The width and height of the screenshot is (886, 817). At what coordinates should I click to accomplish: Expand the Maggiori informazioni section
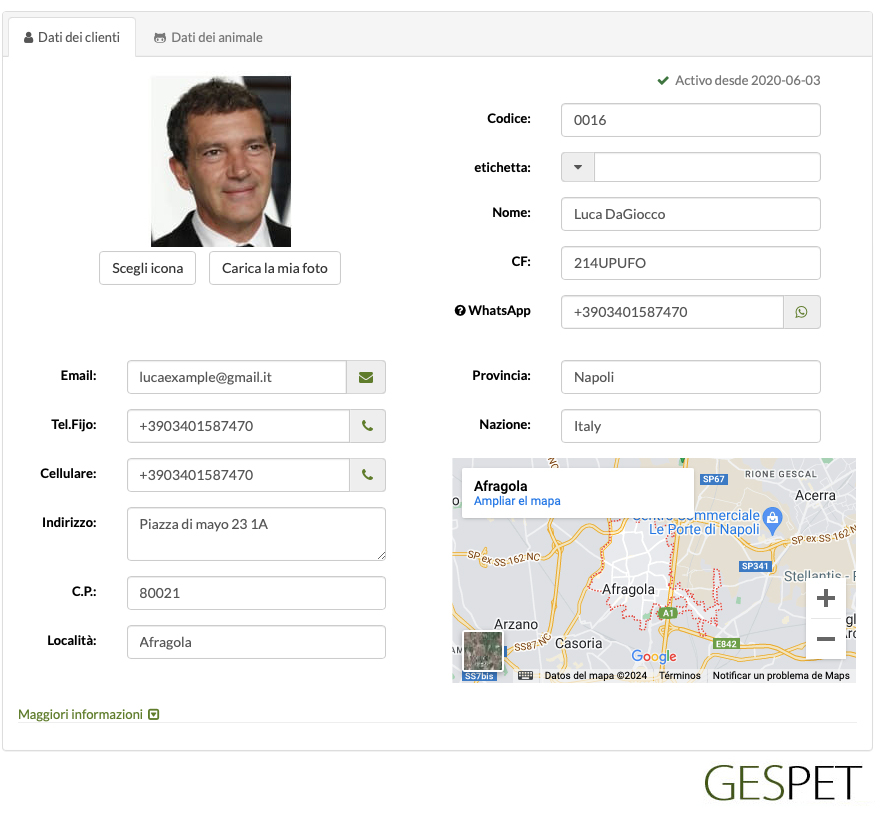click(88, 714)
